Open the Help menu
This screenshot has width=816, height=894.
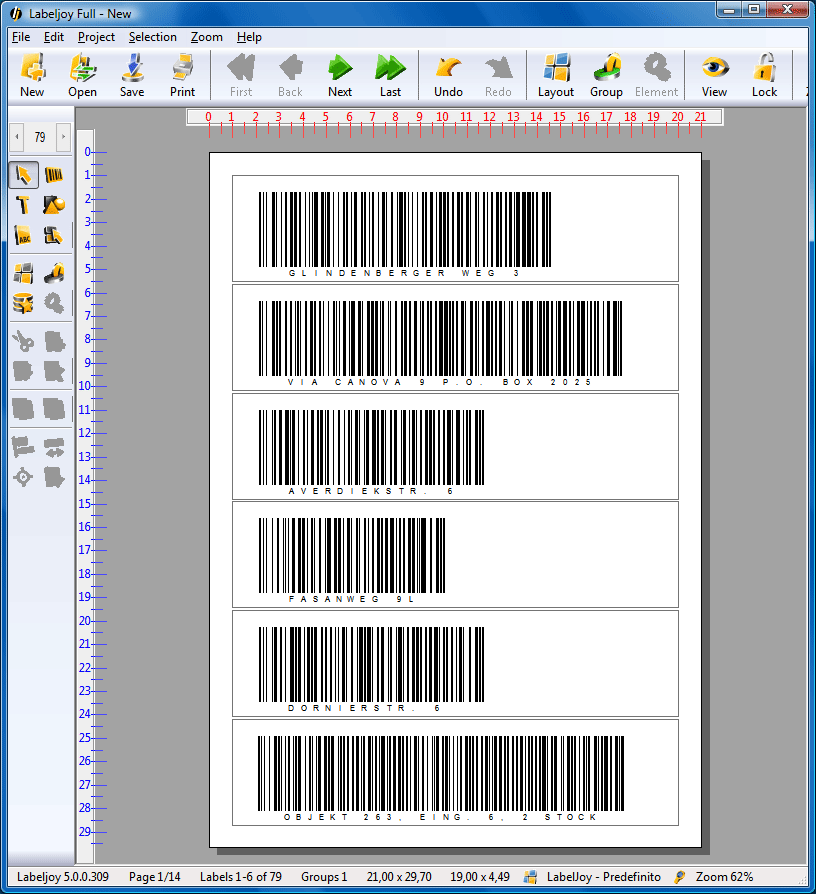pos(249,37)
